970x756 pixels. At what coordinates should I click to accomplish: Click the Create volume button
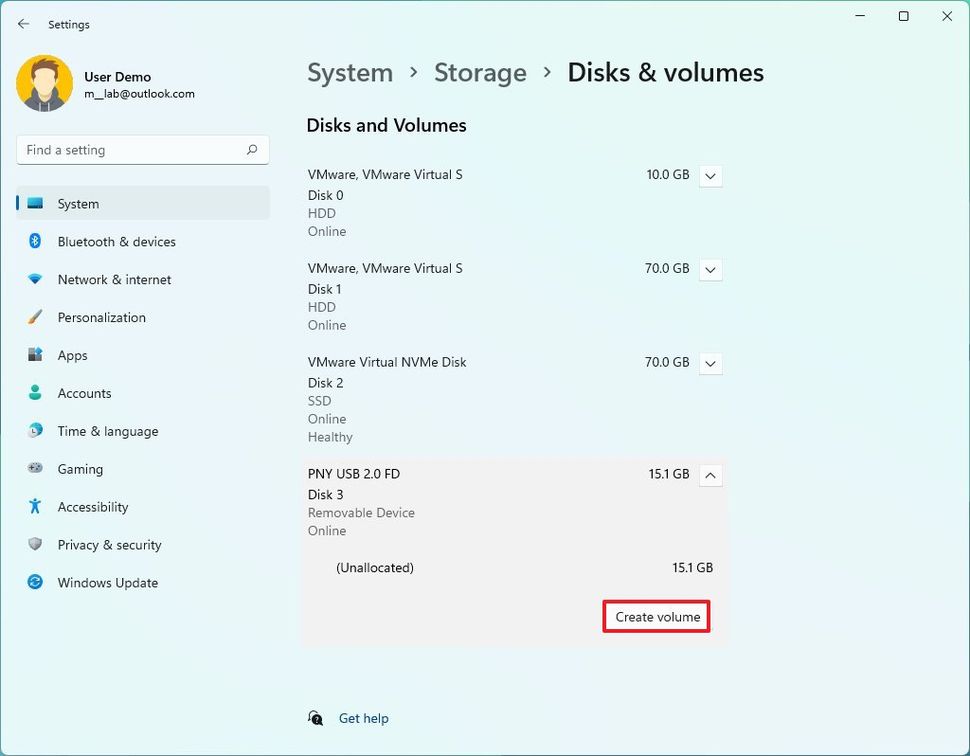(655, 617)
